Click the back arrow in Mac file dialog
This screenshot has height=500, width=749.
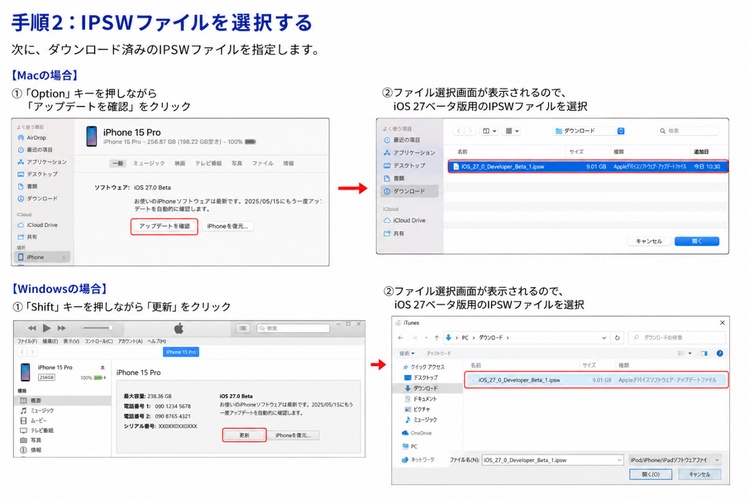pyautogui.click(x=459, y=131)
